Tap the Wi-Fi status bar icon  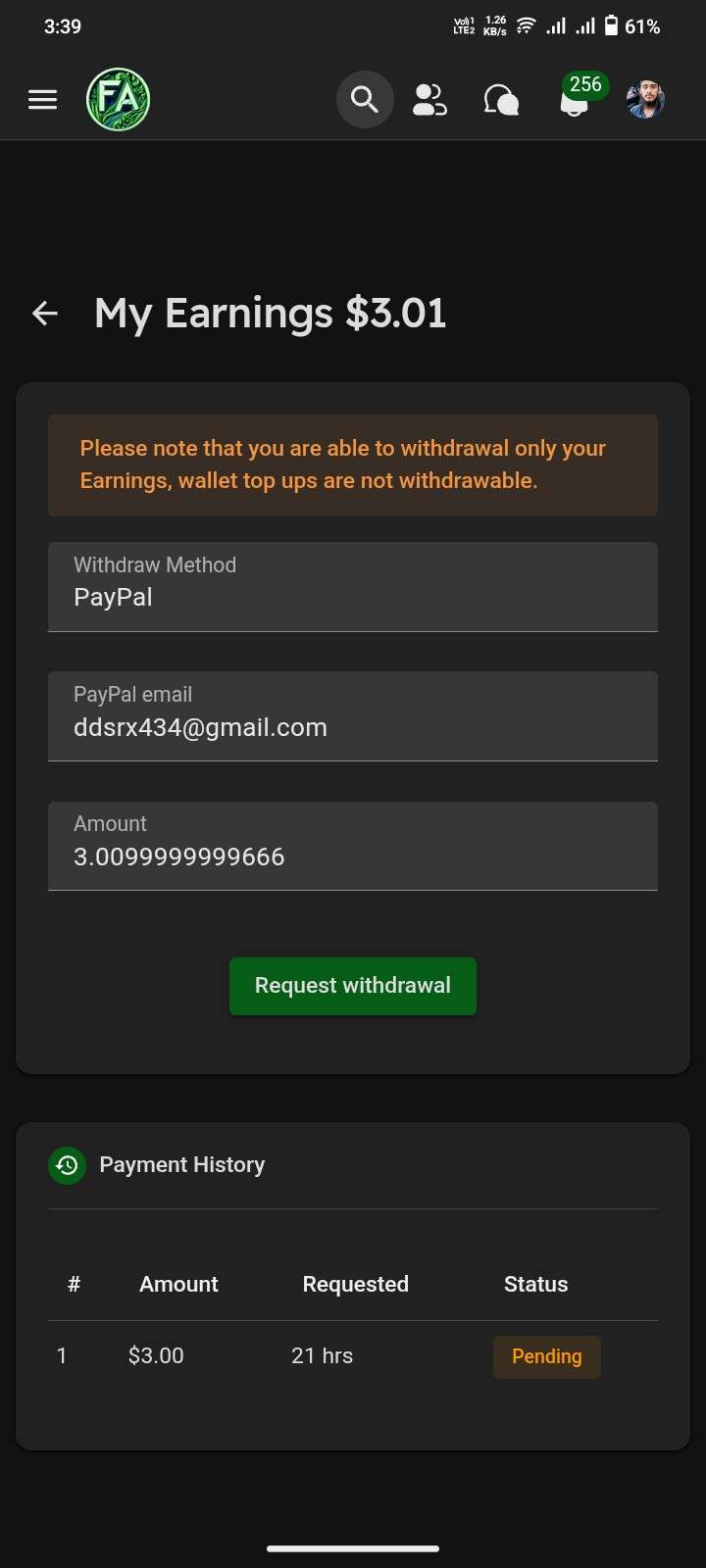(526, 26)
